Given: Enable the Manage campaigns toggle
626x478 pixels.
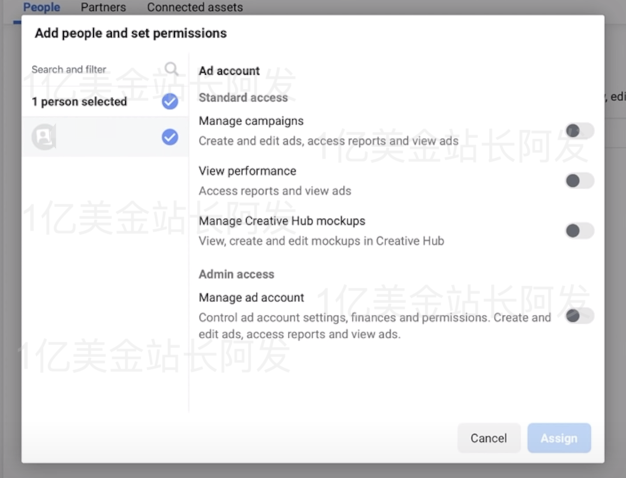Looking at the screenshot, I should (x=579, y=131).
